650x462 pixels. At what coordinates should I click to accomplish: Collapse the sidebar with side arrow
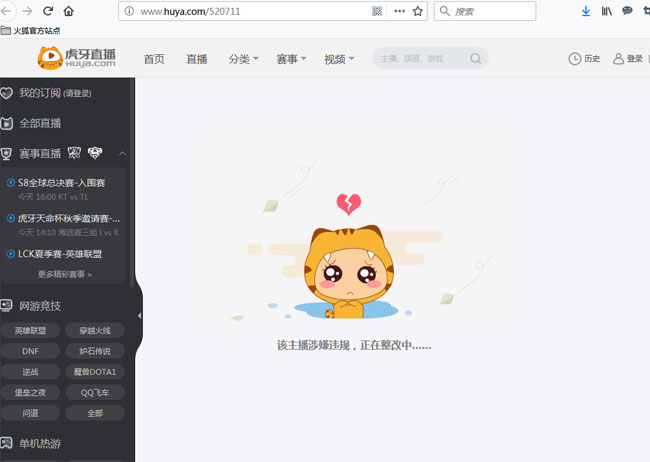139,316
